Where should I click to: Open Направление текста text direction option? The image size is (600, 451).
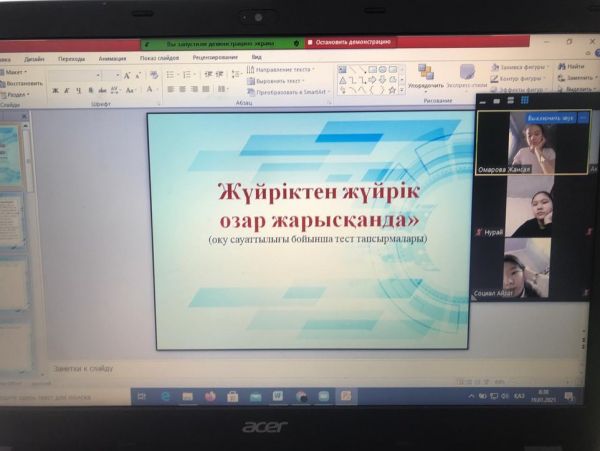point(283,69)
